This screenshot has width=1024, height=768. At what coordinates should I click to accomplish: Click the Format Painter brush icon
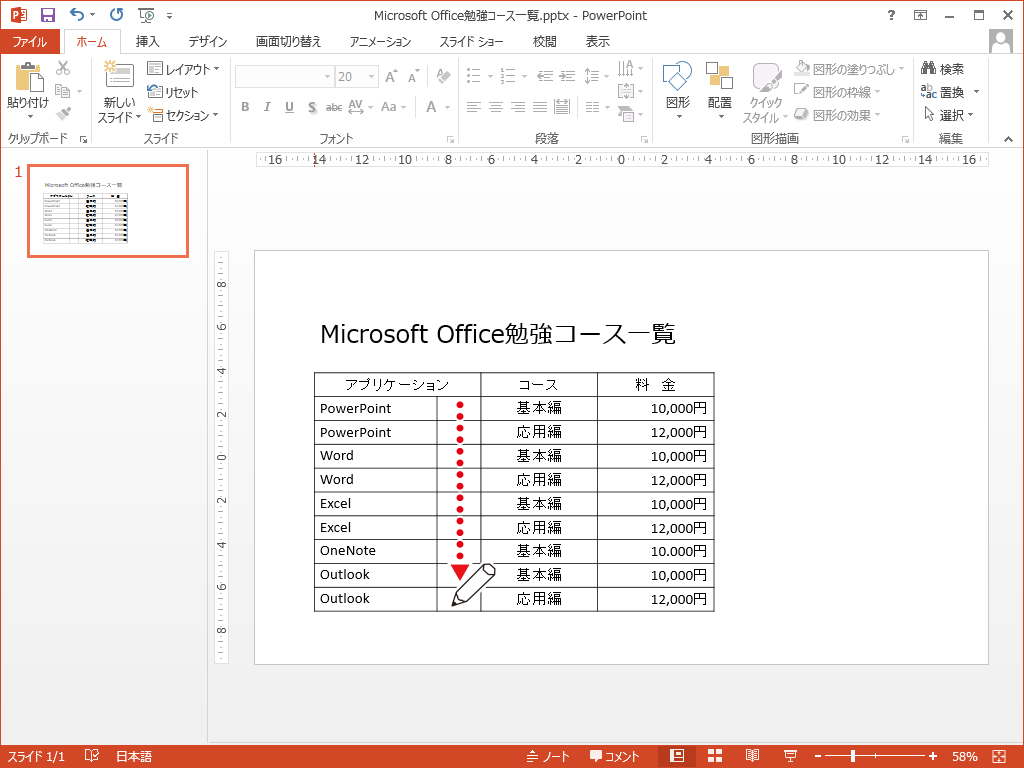pyautogui.click(x=63, y=114)
